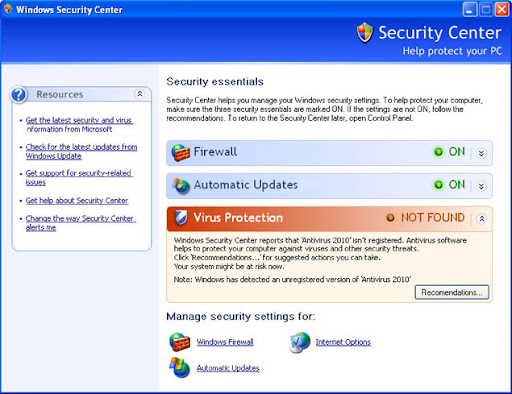The height and width of the screenshot is (394, 512).
Task: Expand the Firewall section chevron
Action: click(481, 153)
